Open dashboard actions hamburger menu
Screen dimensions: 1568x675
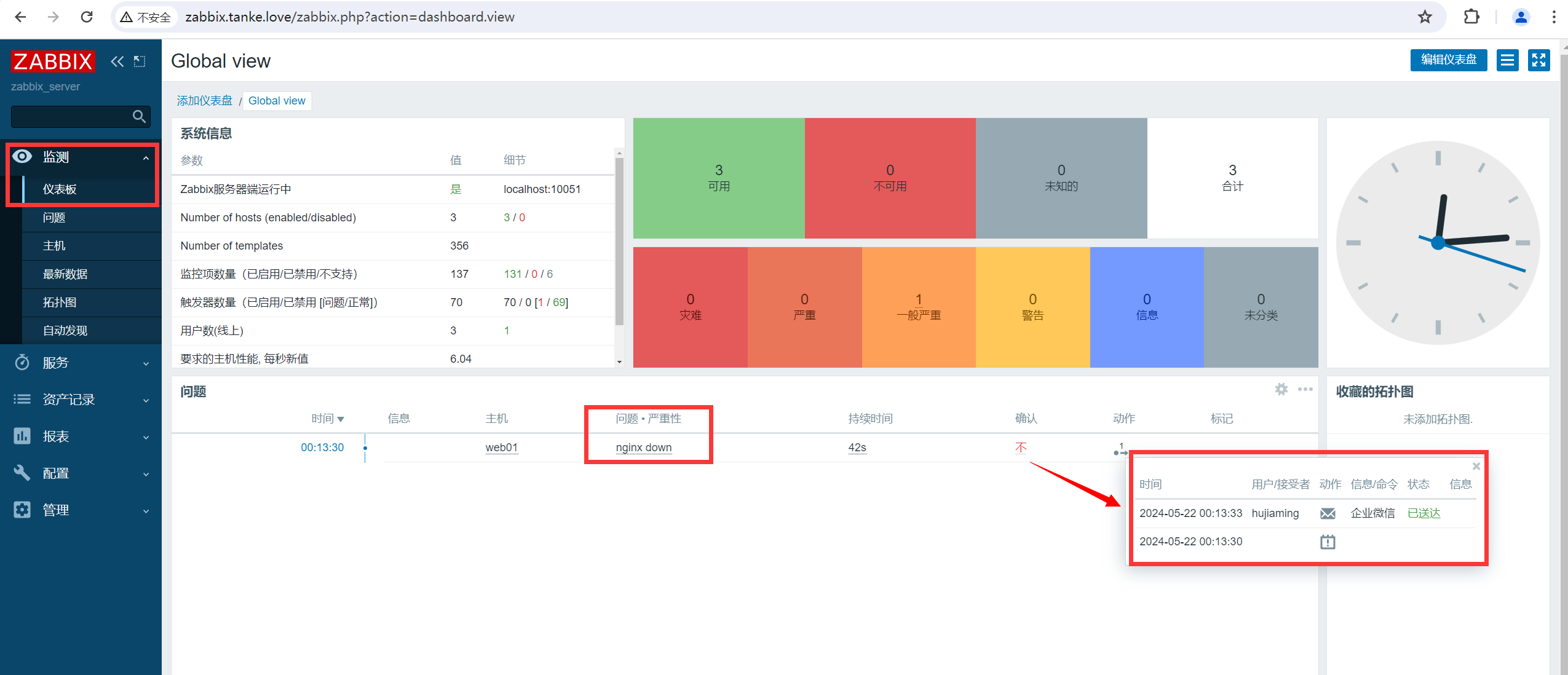pos(1507,60)
